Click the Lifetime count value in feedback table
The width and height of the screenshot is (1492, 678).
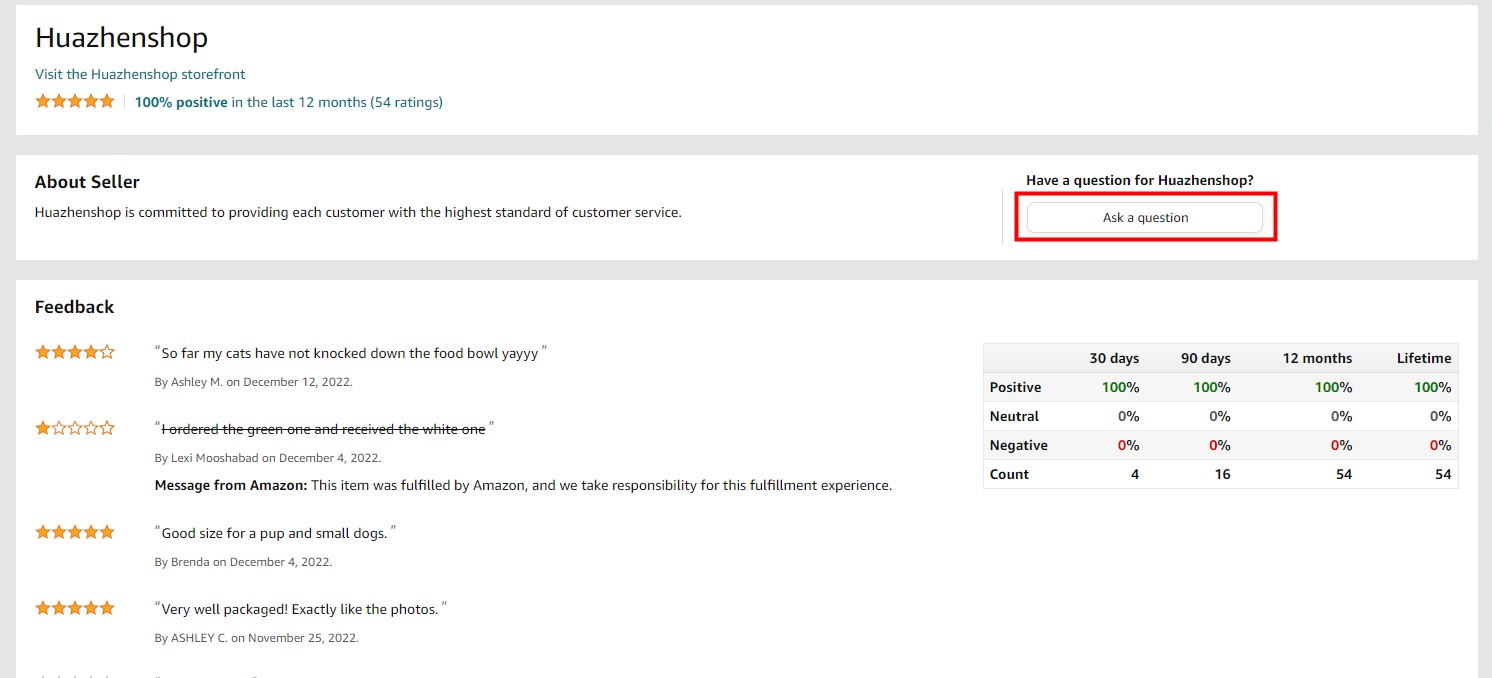(x=1442, y=474)
